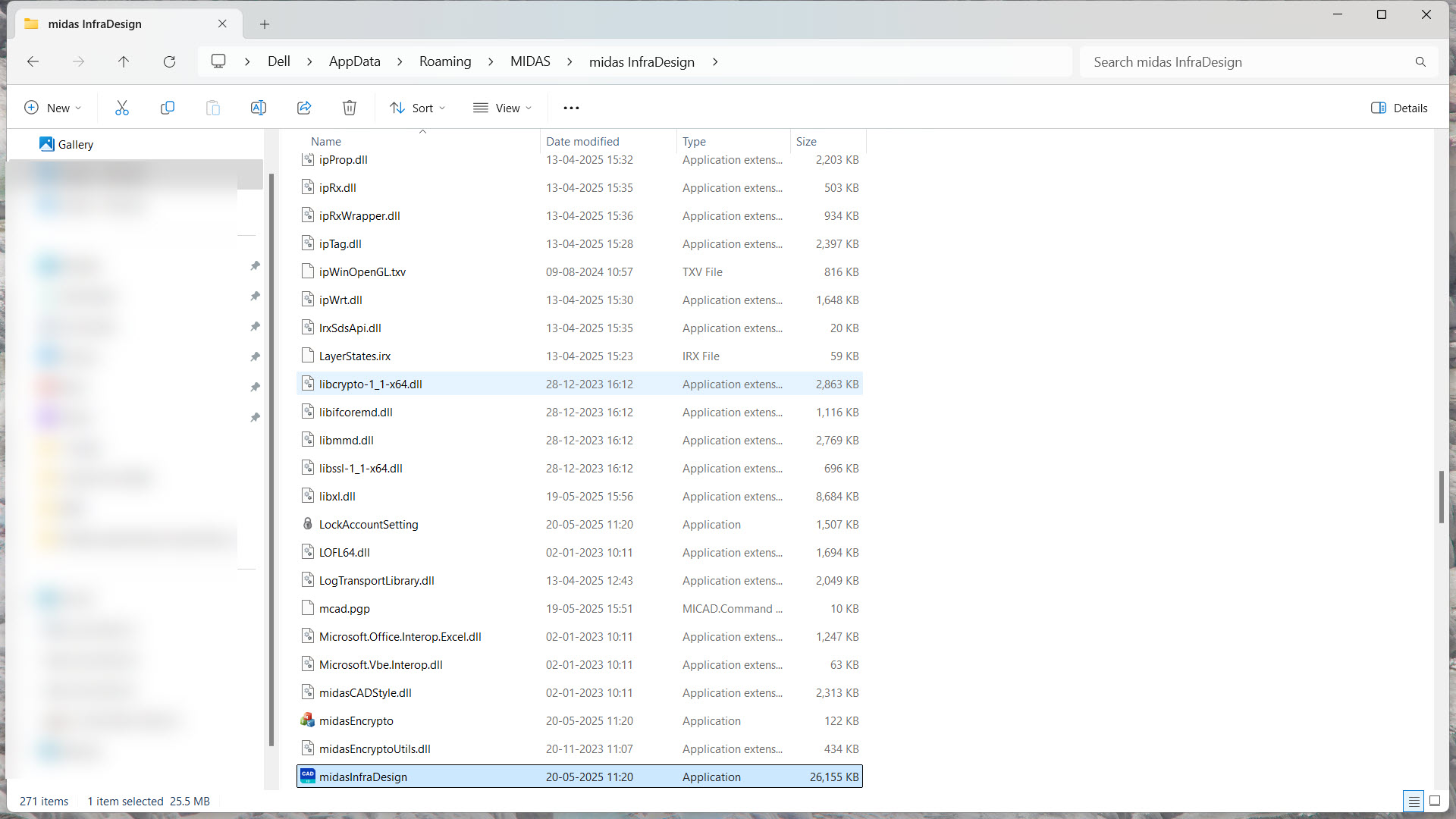Switch to large thumbnails view icon in status bar
The image size is (1456, 819).
[1435, 801]
